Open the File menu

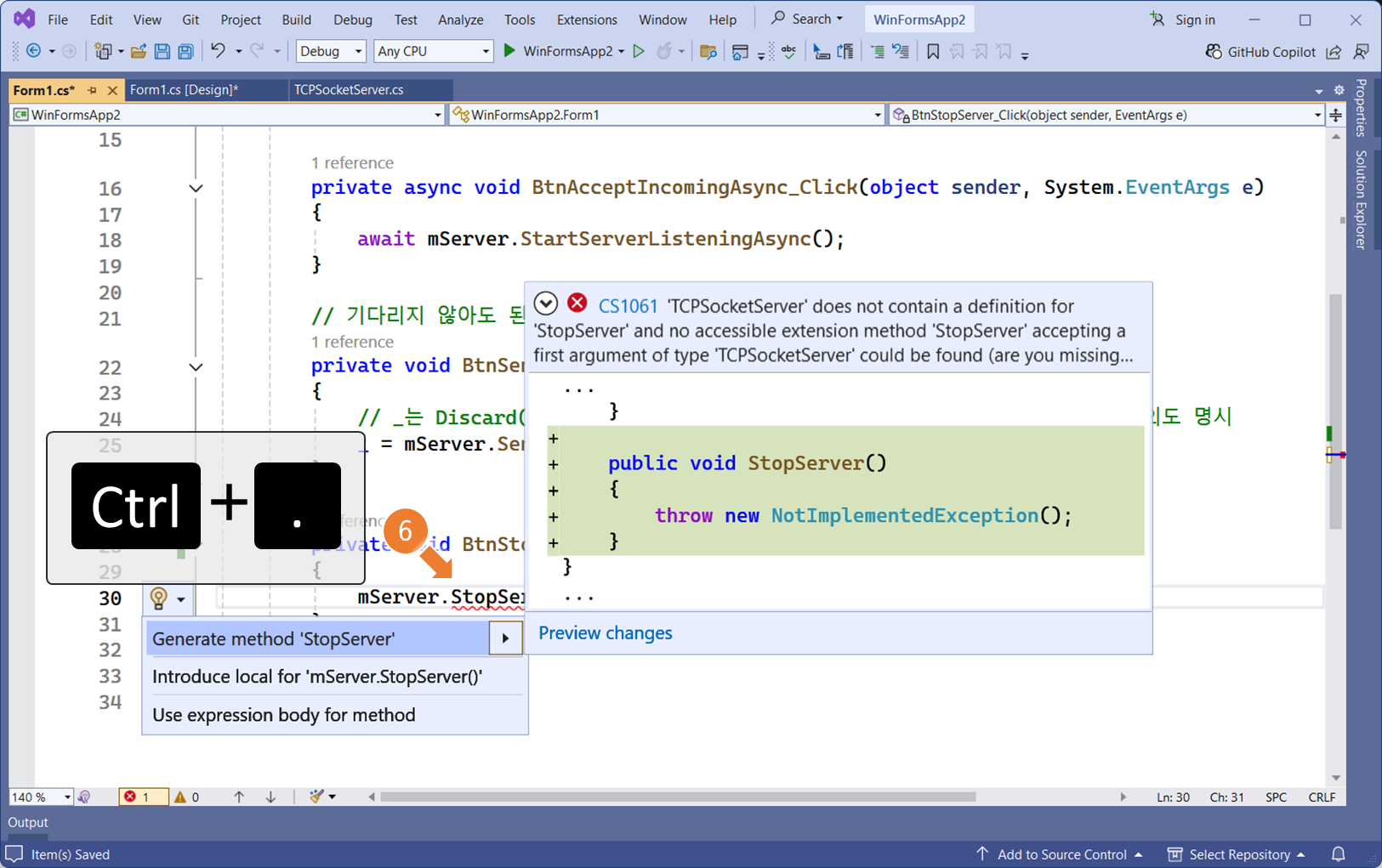(58, 20)
